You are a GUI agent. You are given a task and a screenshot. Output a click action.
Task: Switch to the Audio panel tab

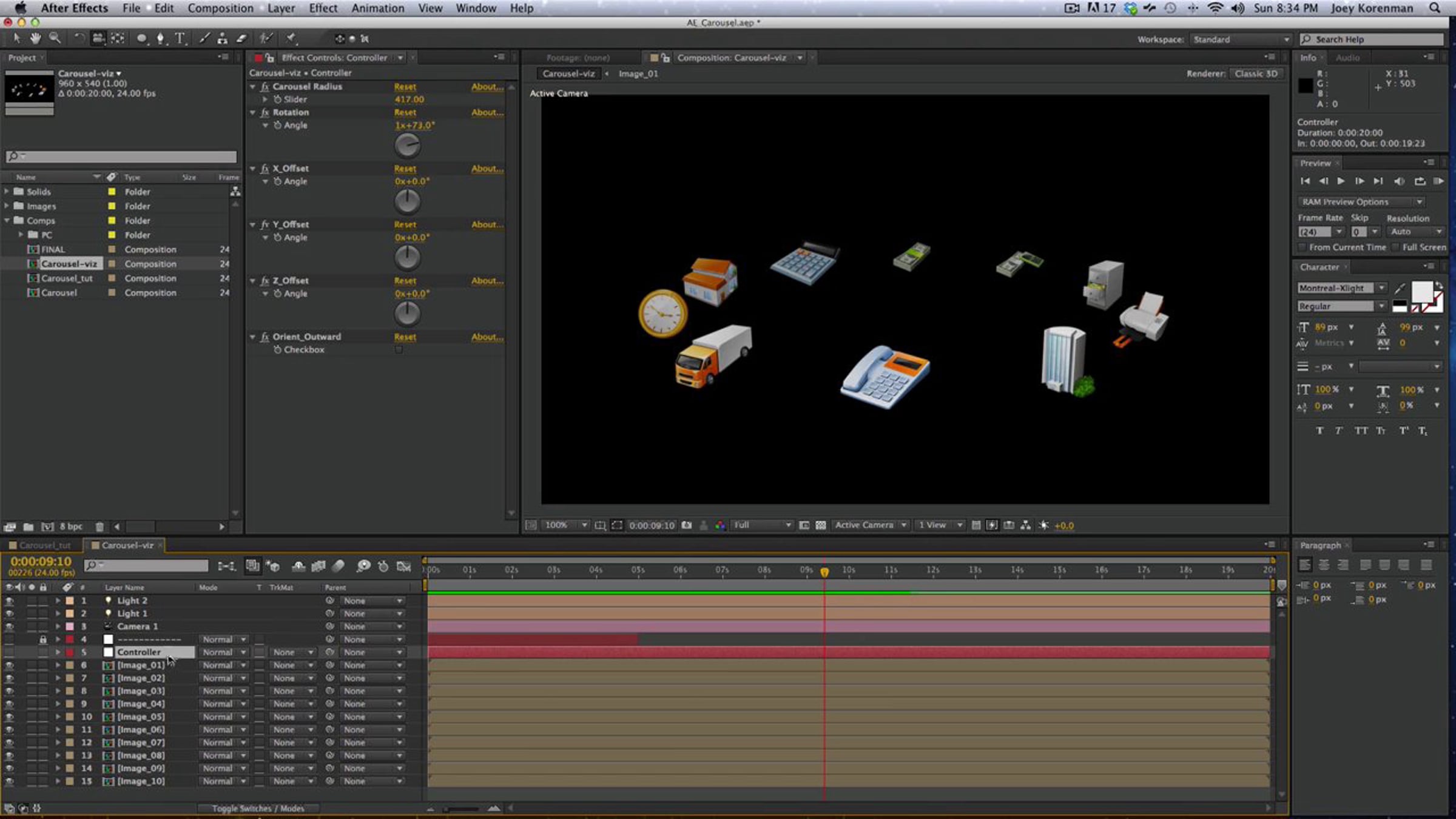tap(1347, 58)
